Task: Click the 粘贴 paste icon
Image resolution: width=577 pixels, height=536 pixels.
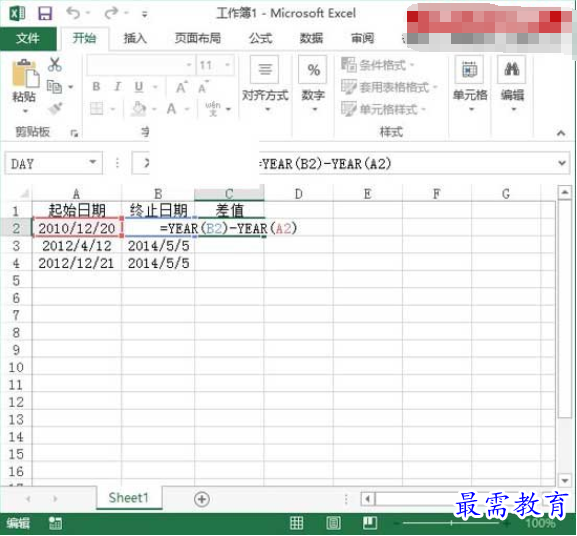Action: 25,74
